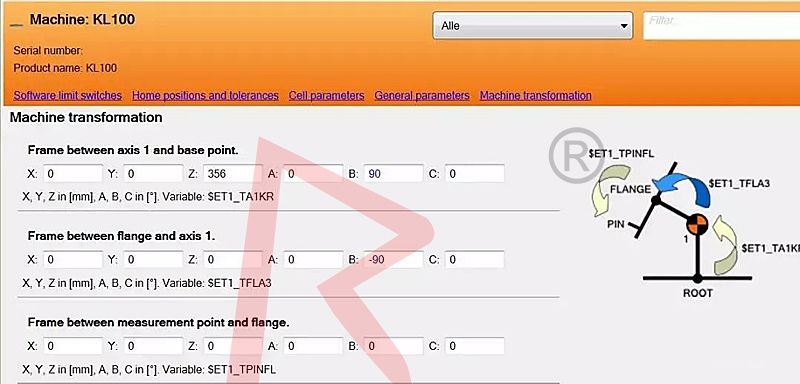This screenshot has width=800, height=384.
Task: Click the Filter text field
Action: point(721,25)
